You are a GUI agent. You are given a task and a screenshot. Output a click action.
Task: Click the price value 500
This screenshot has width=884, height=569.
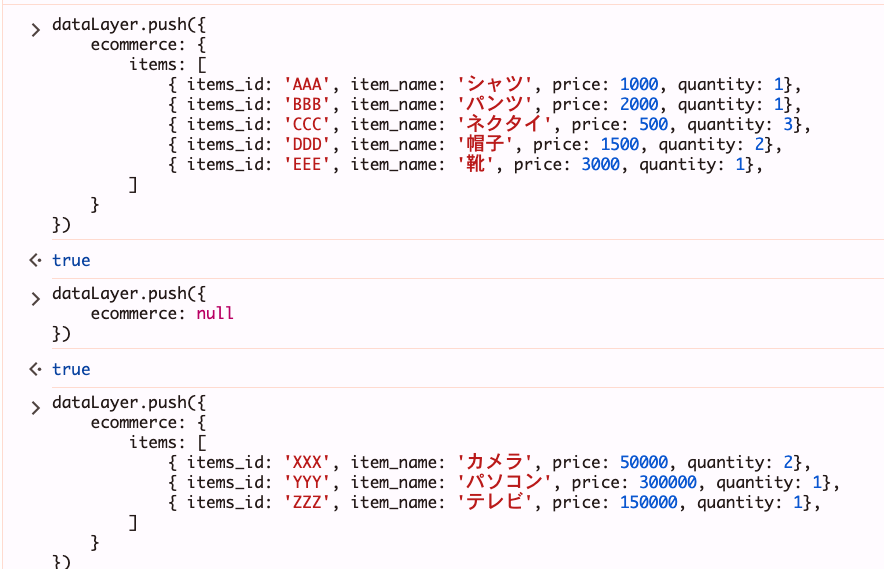653,125
